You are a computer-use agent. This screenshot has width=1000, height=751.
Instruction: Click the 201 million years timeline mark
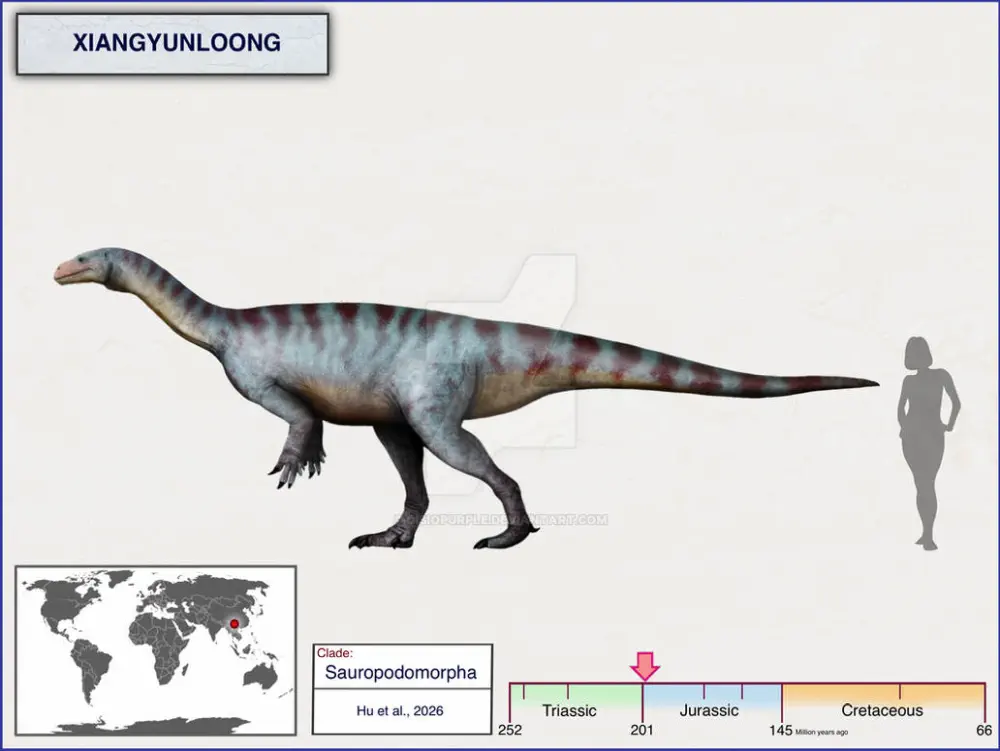(x=640, y=731)
